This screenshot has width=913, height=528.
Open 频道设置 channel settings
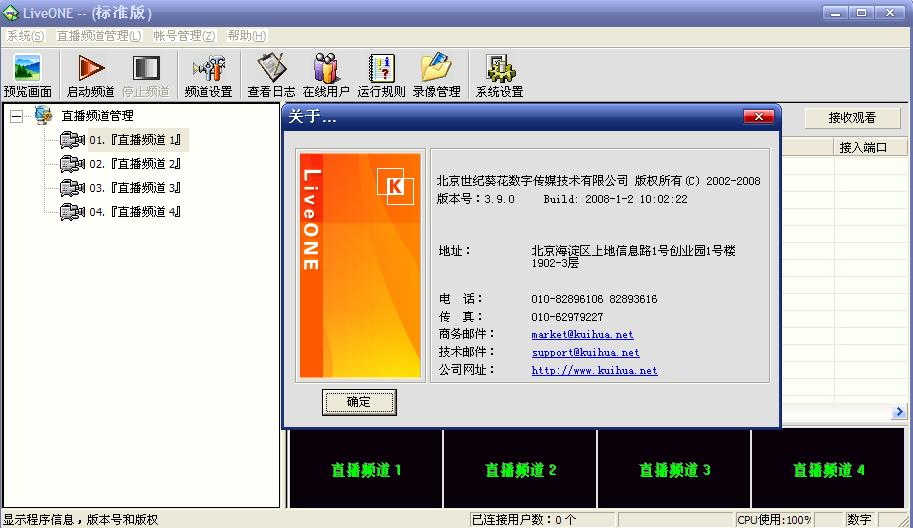coord(208,76)
